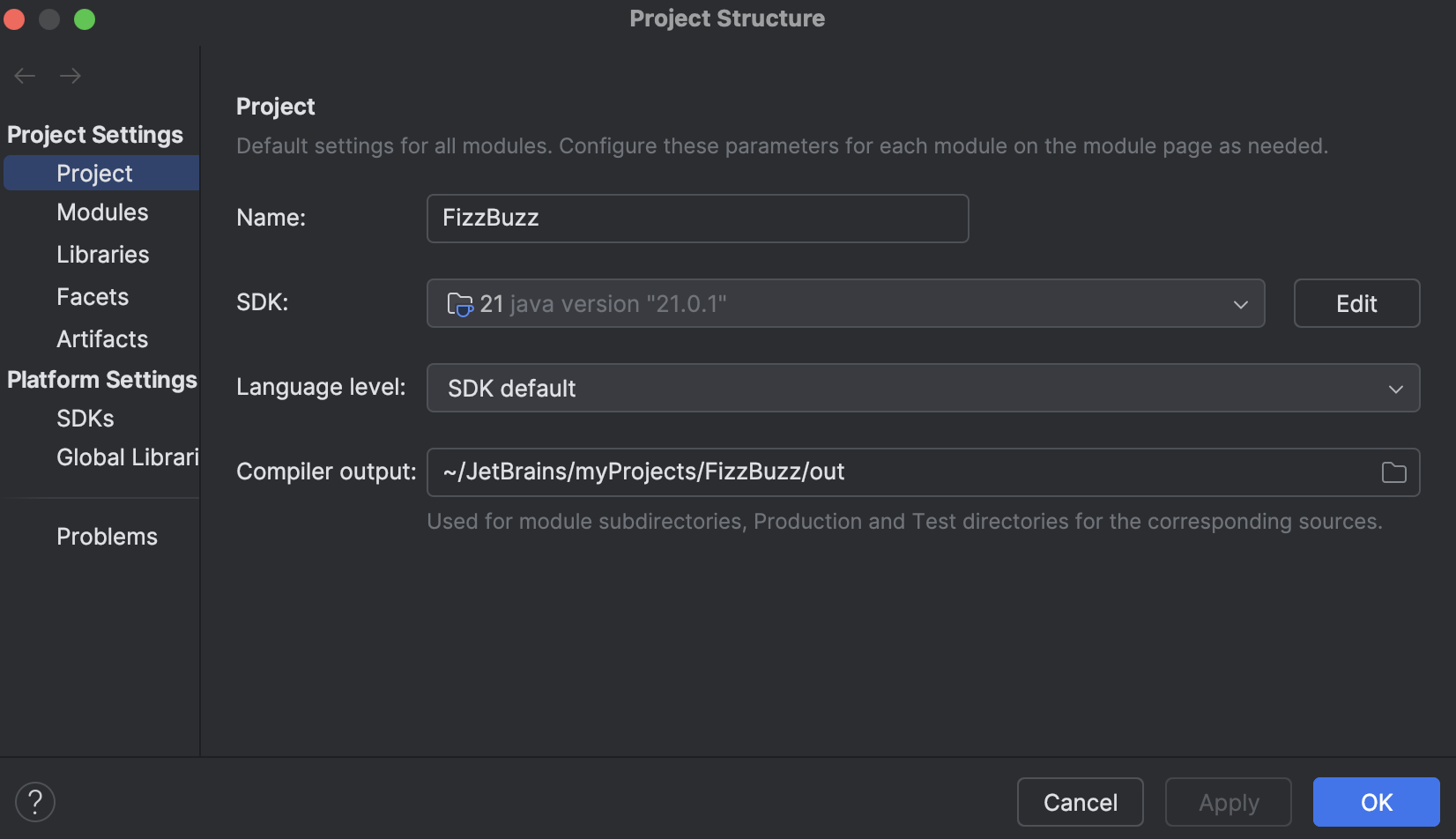This screenshot has width=1456, height=839.
Task: Select Libraries in the sidebar
Action: [102, 254]
